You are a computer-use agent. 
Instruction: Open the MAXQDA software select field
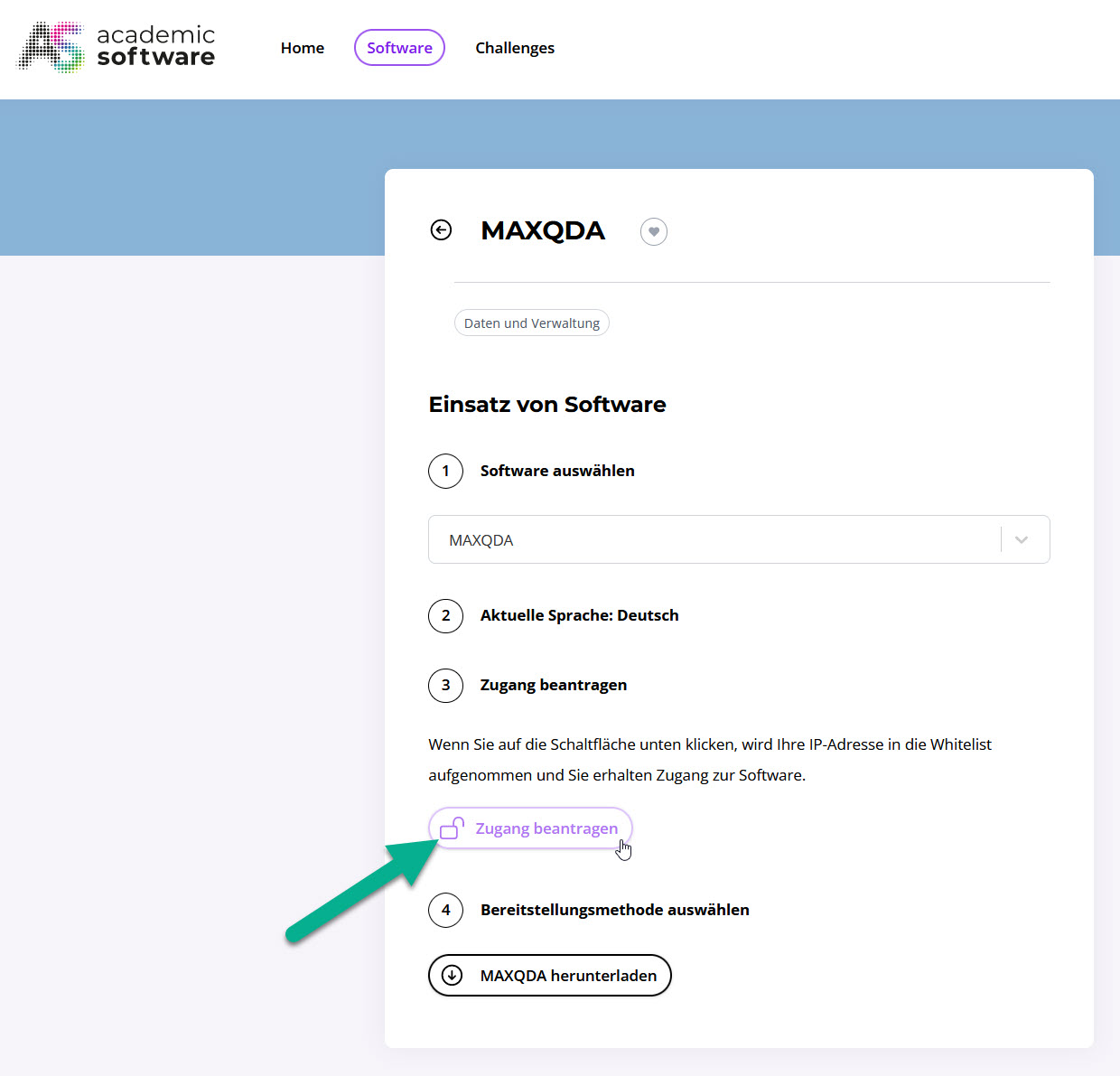(x=714, y=539)
